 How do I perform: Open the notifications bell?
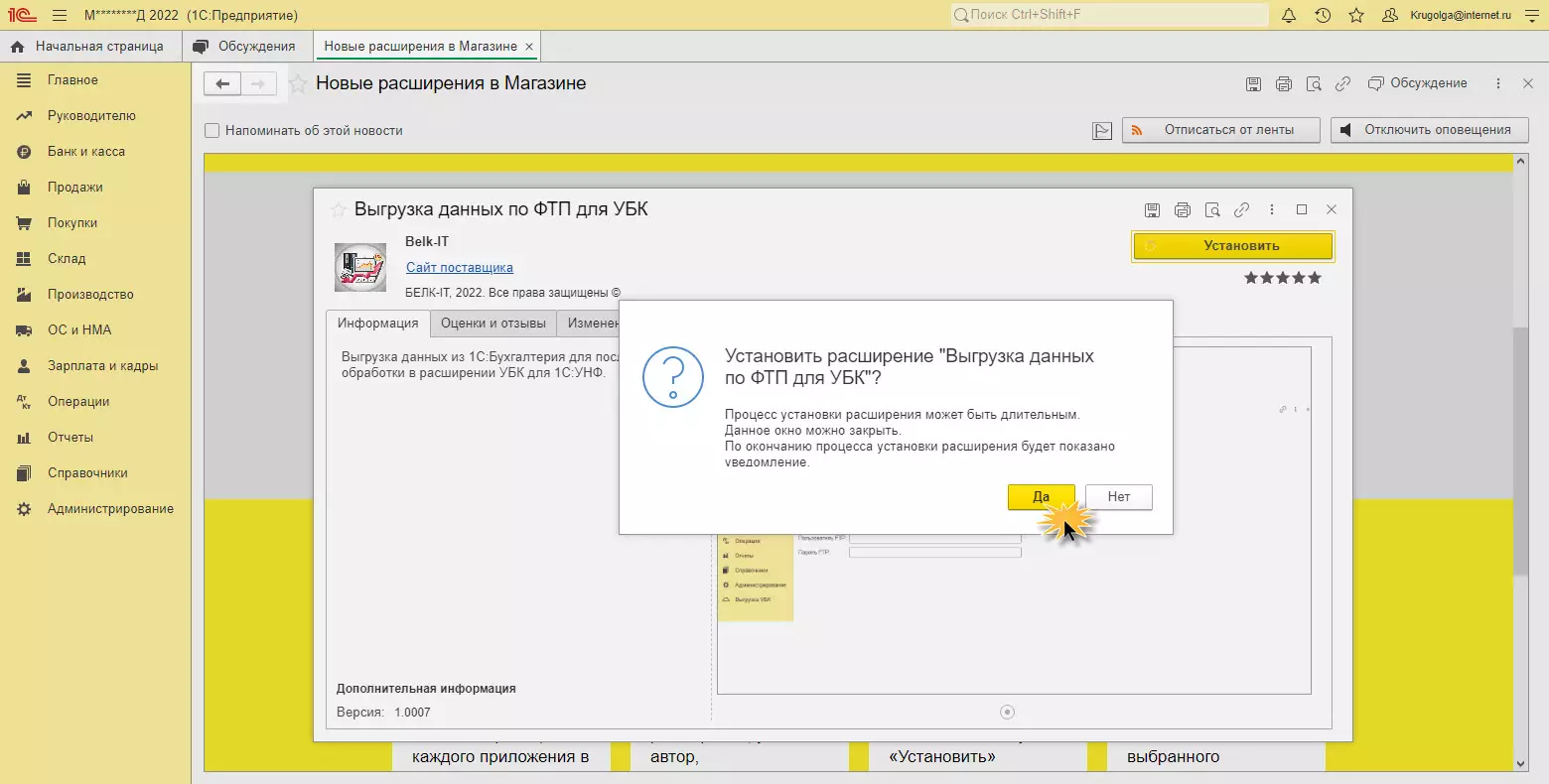point(1289,16)
